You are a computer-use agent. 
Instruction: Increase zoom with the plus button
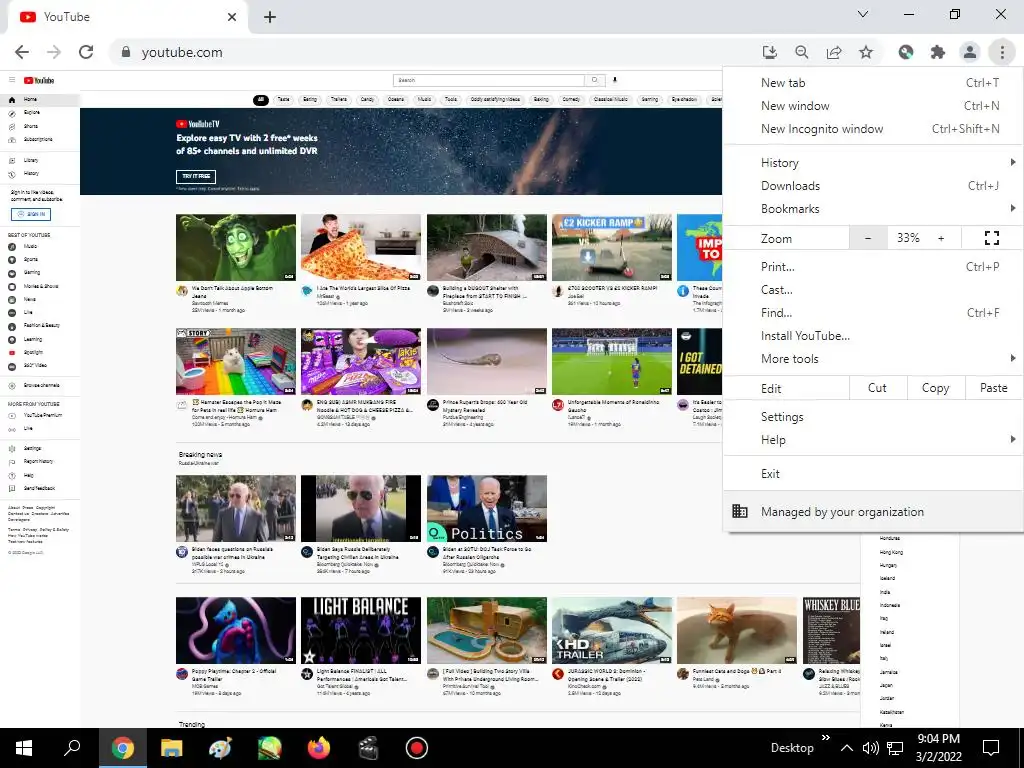(x=941, y=238)
